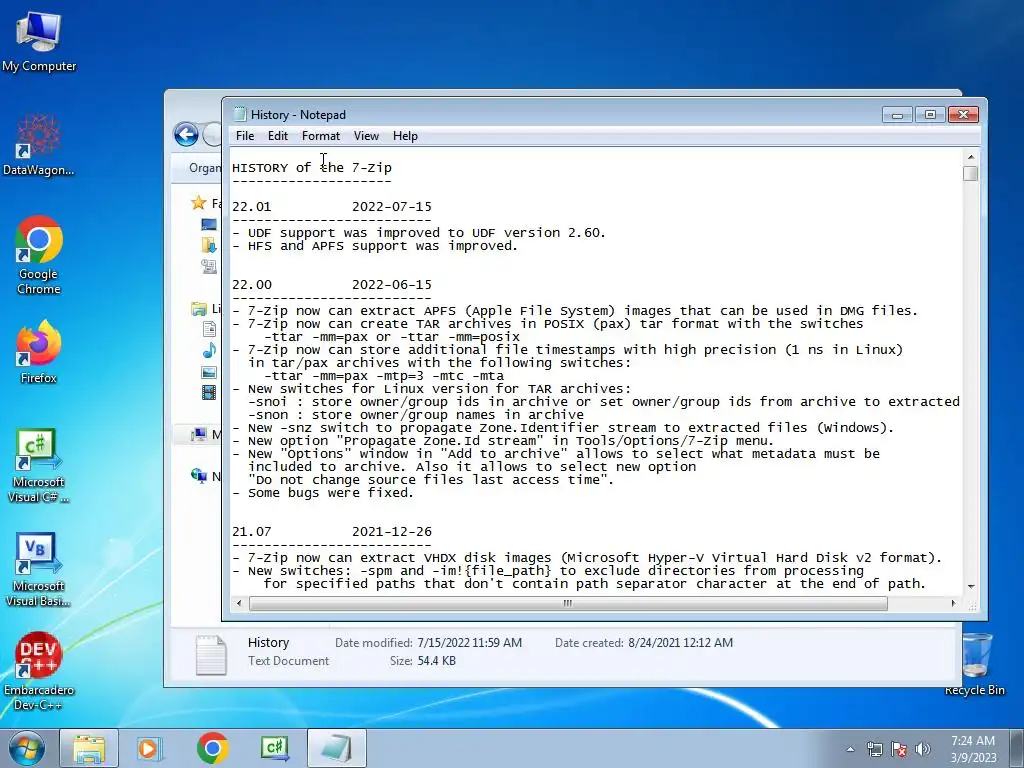Select the videos library film icon

(209, 392)
